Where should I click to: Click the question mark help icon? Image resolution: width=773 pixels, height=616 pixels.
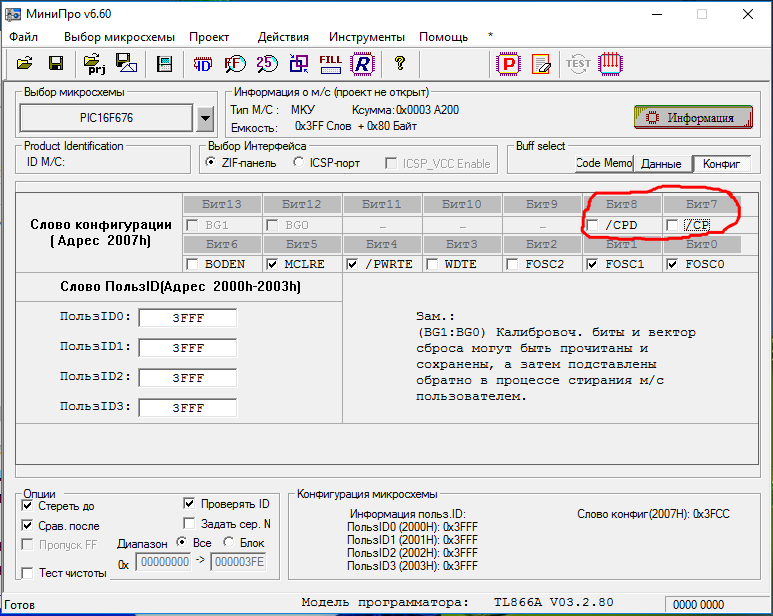(x=400, y=64)
